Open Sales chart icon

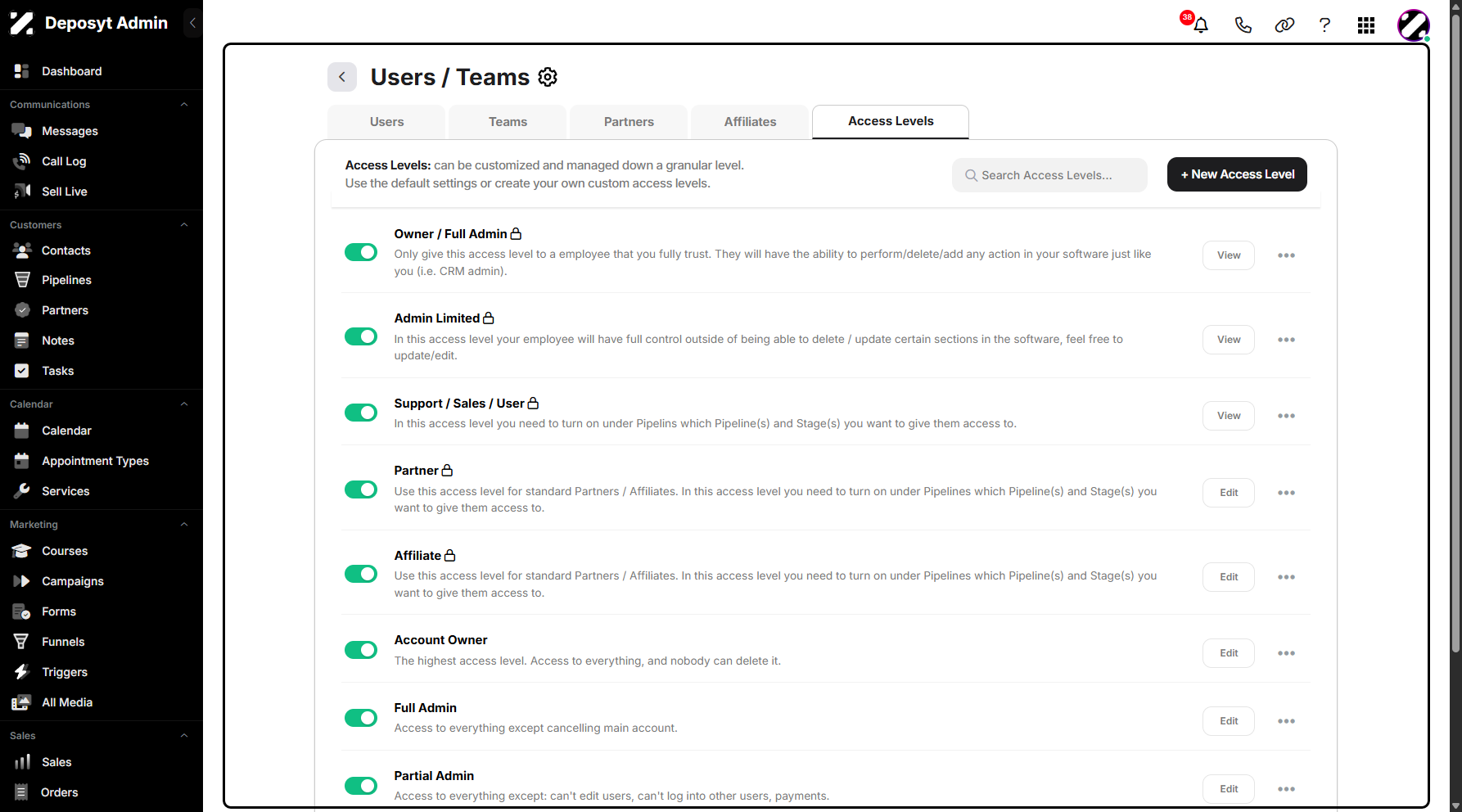pyautogui.click(x=22, y=762)
